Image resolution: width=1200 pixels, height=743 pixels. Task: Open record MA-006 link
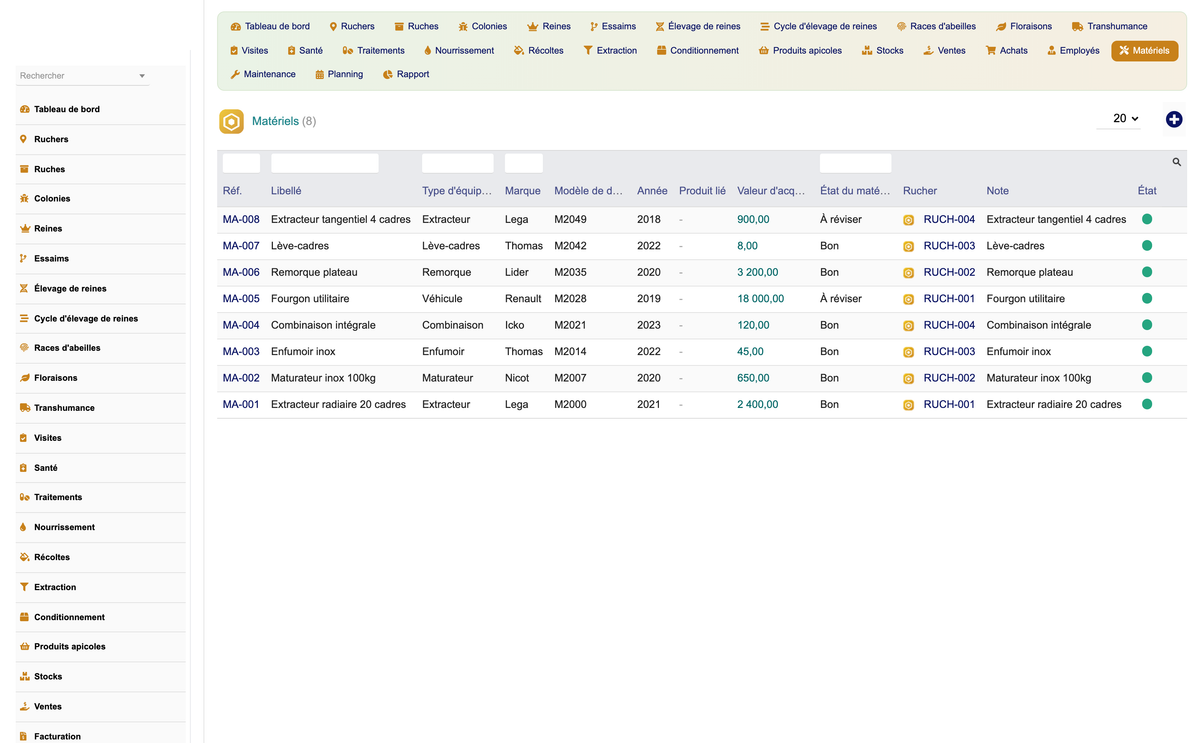click(x=241, y=272)
